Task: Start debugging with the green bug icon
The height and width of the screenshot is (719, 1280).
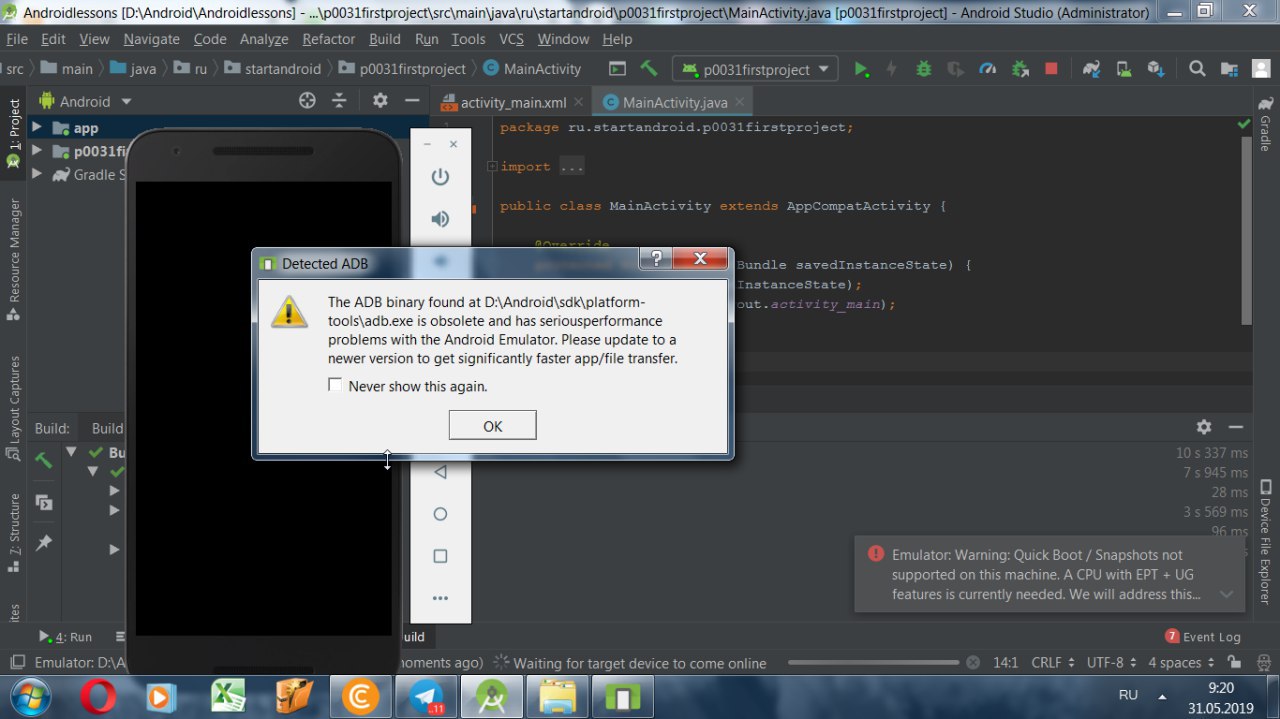Action: (923, 69)
